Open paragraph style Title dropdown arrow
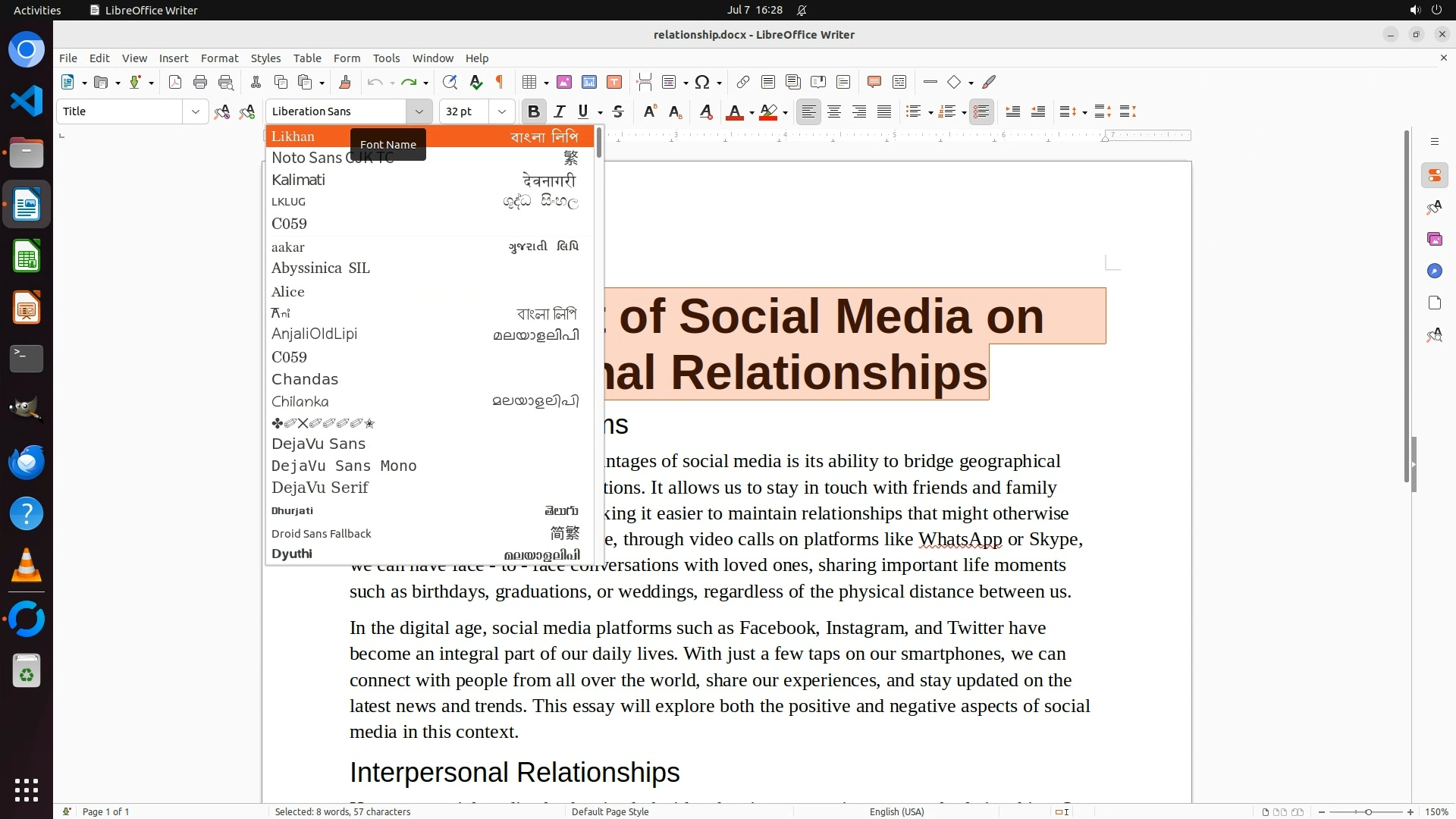The width and height of the screenshot is (1456, 819). point(195,111)
